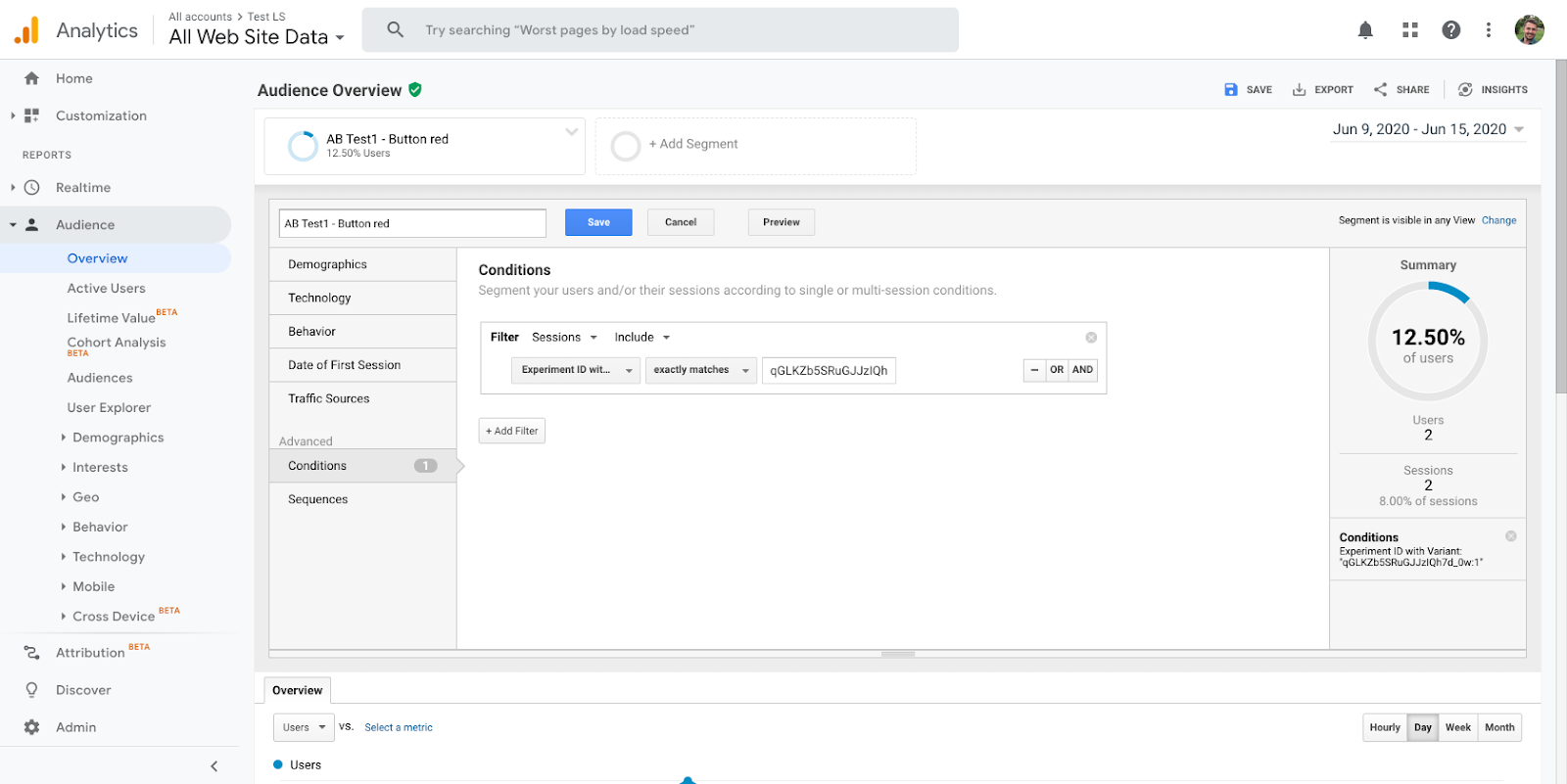Screen dimensions: 1567x784
Task: Click the Attribution path icon
Action: (32, 653)
